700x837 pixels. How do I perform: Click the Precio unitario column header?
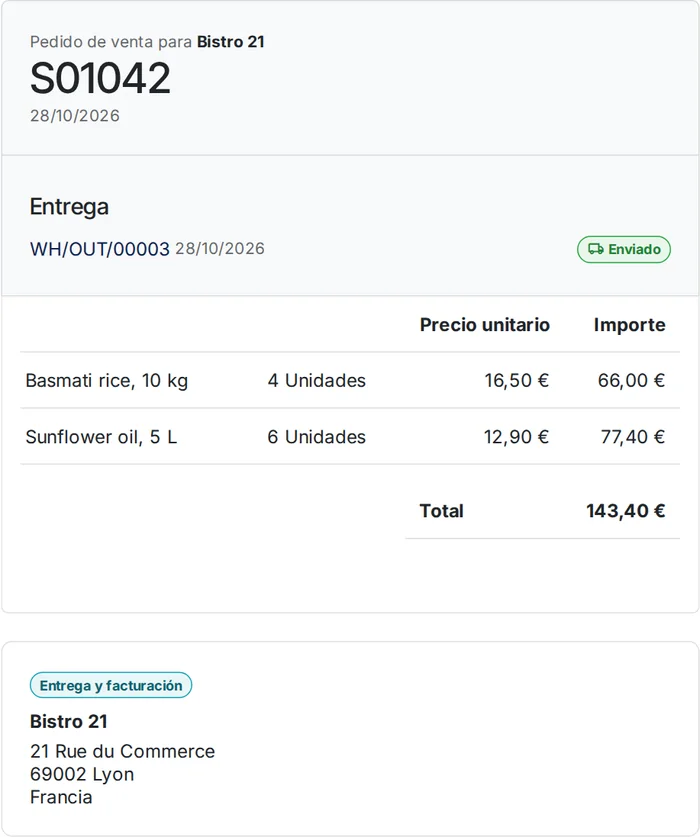pos(484,325)
